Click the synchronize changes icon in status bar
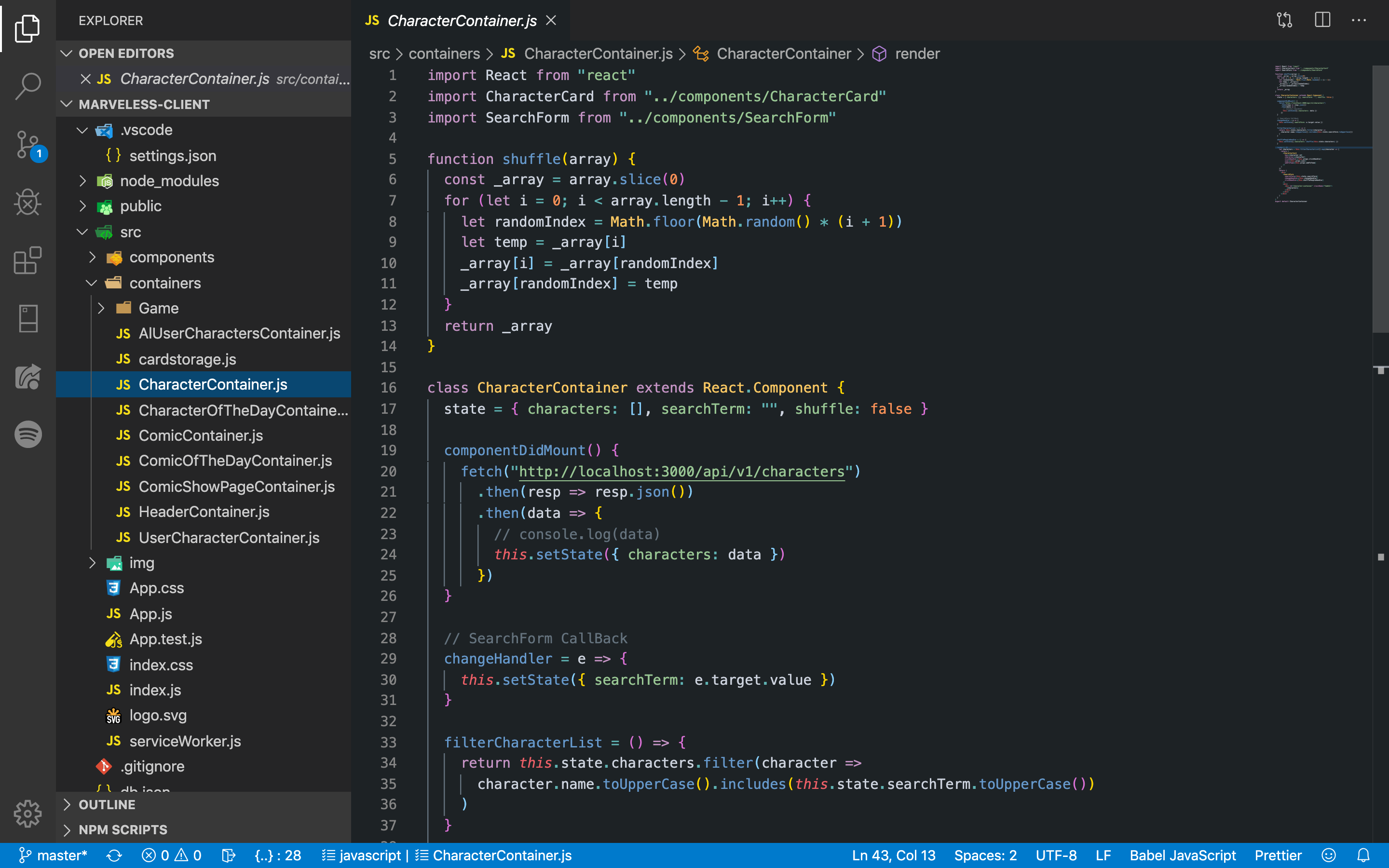1389x868 pixels. click(114, 855)
